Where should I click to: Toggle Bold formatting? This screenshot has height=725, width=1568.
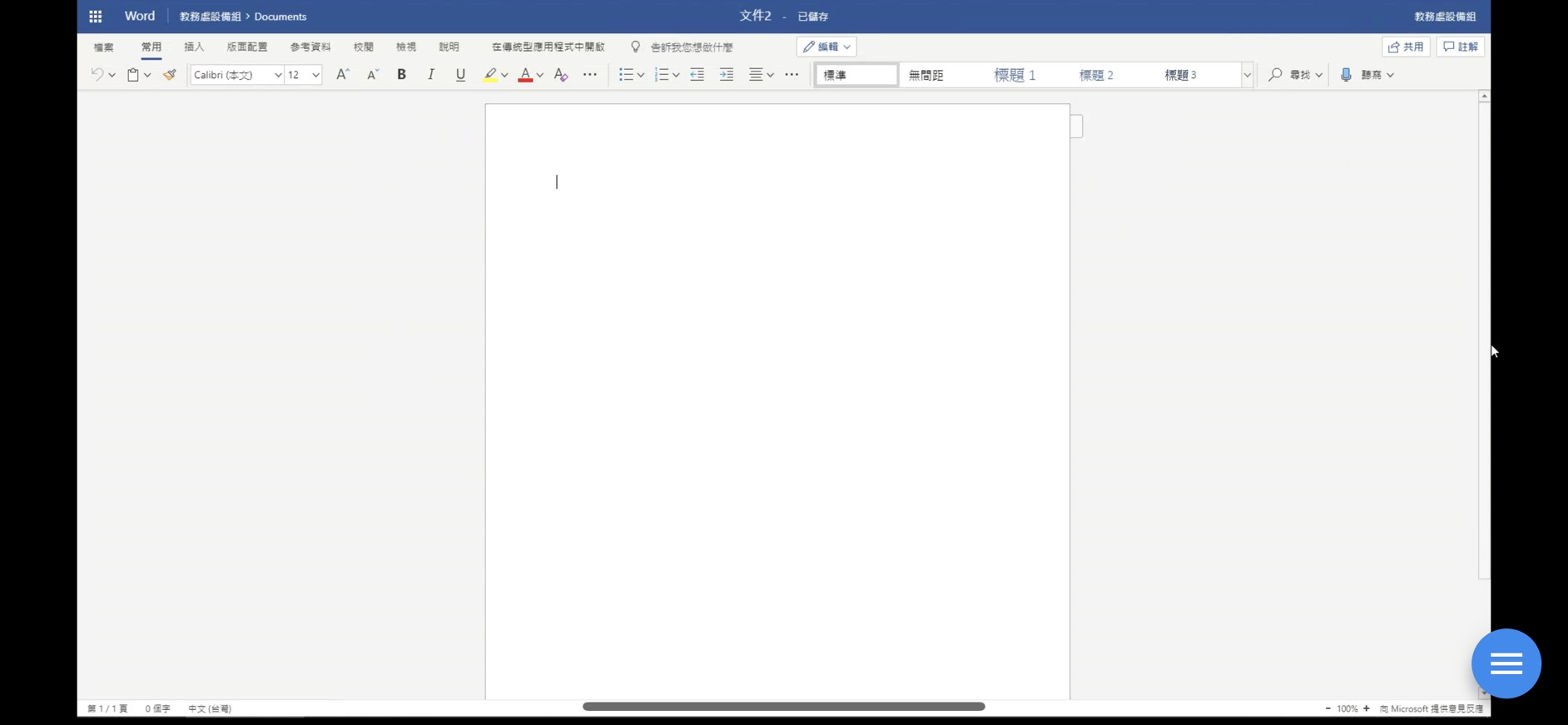tap(401, 75)
